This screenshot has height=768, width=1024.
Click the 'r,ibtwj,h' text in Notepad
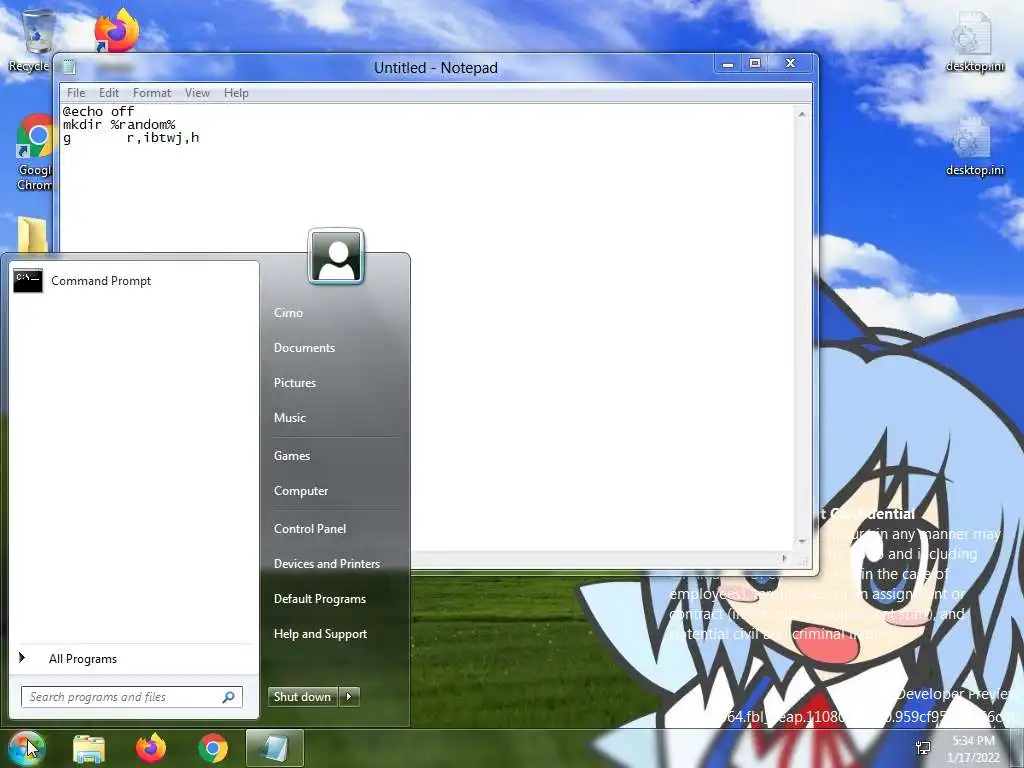[163, 138]
